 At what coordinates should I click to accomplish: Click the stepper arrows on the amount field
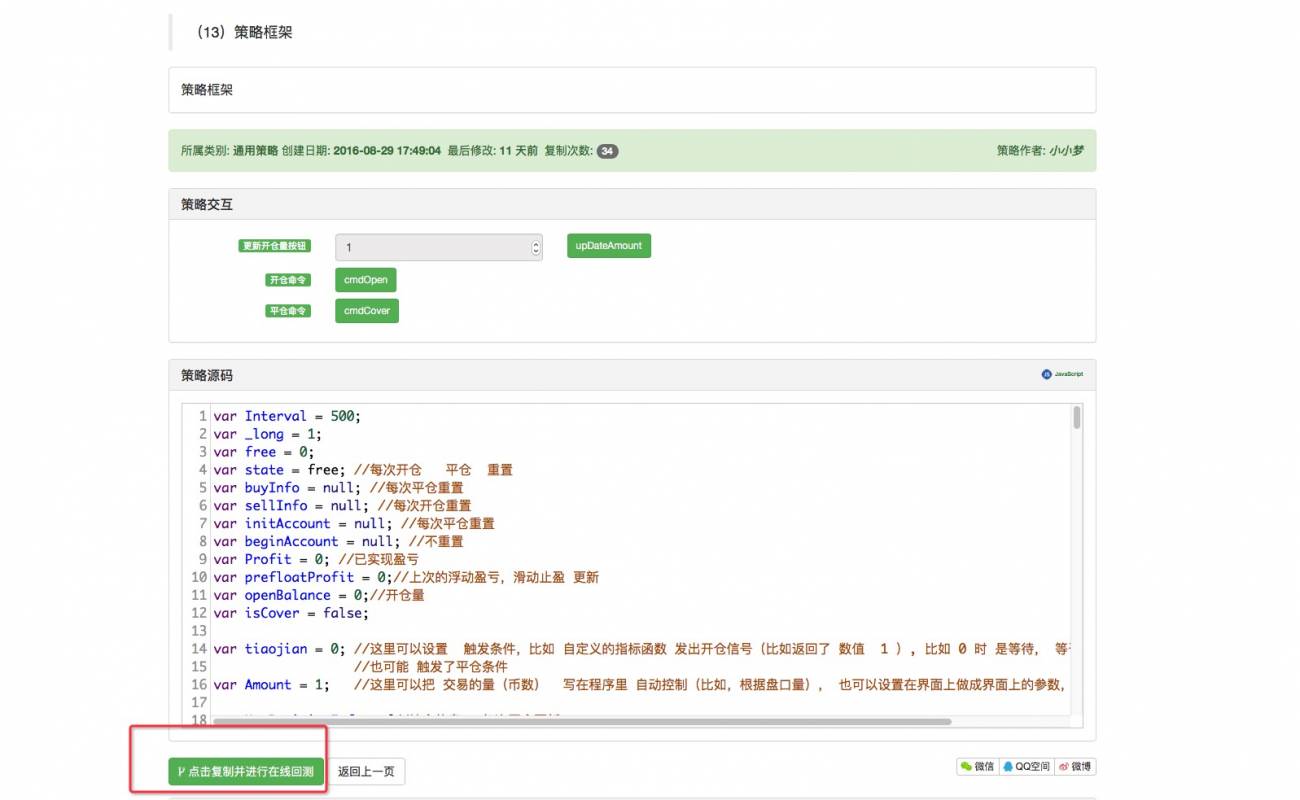536,247
